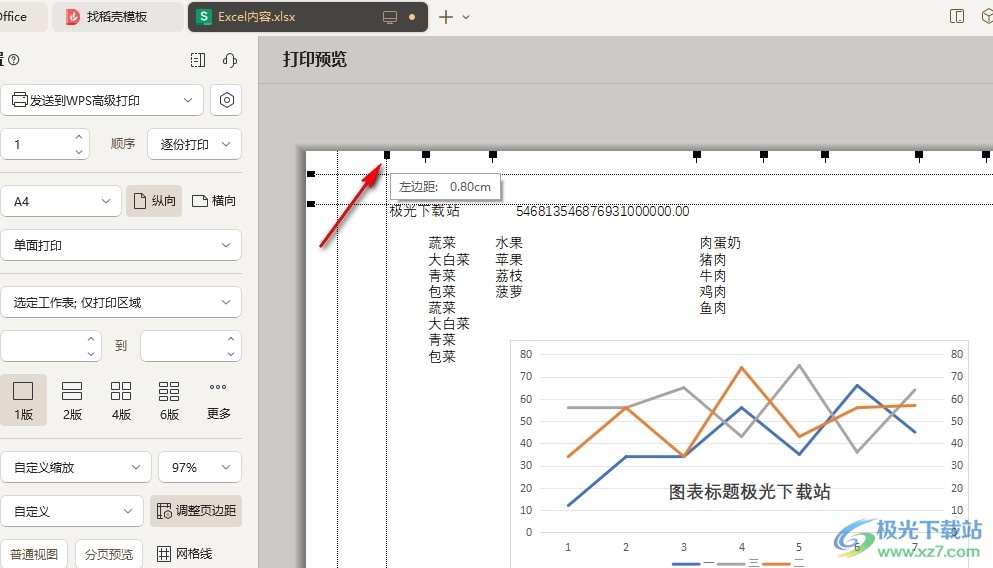
Task: Click the help question mark icon
Action: (x=14, y=60)
